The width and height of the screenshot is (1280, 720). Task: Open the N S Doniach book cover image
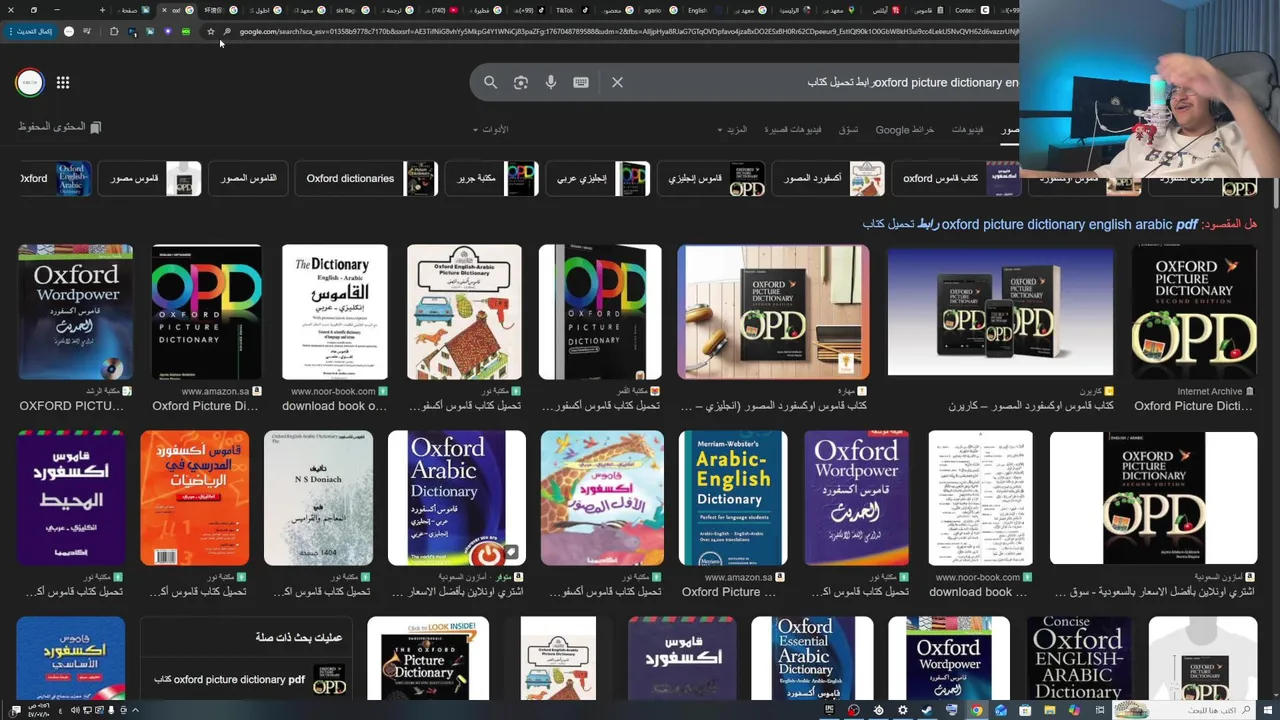318,498
